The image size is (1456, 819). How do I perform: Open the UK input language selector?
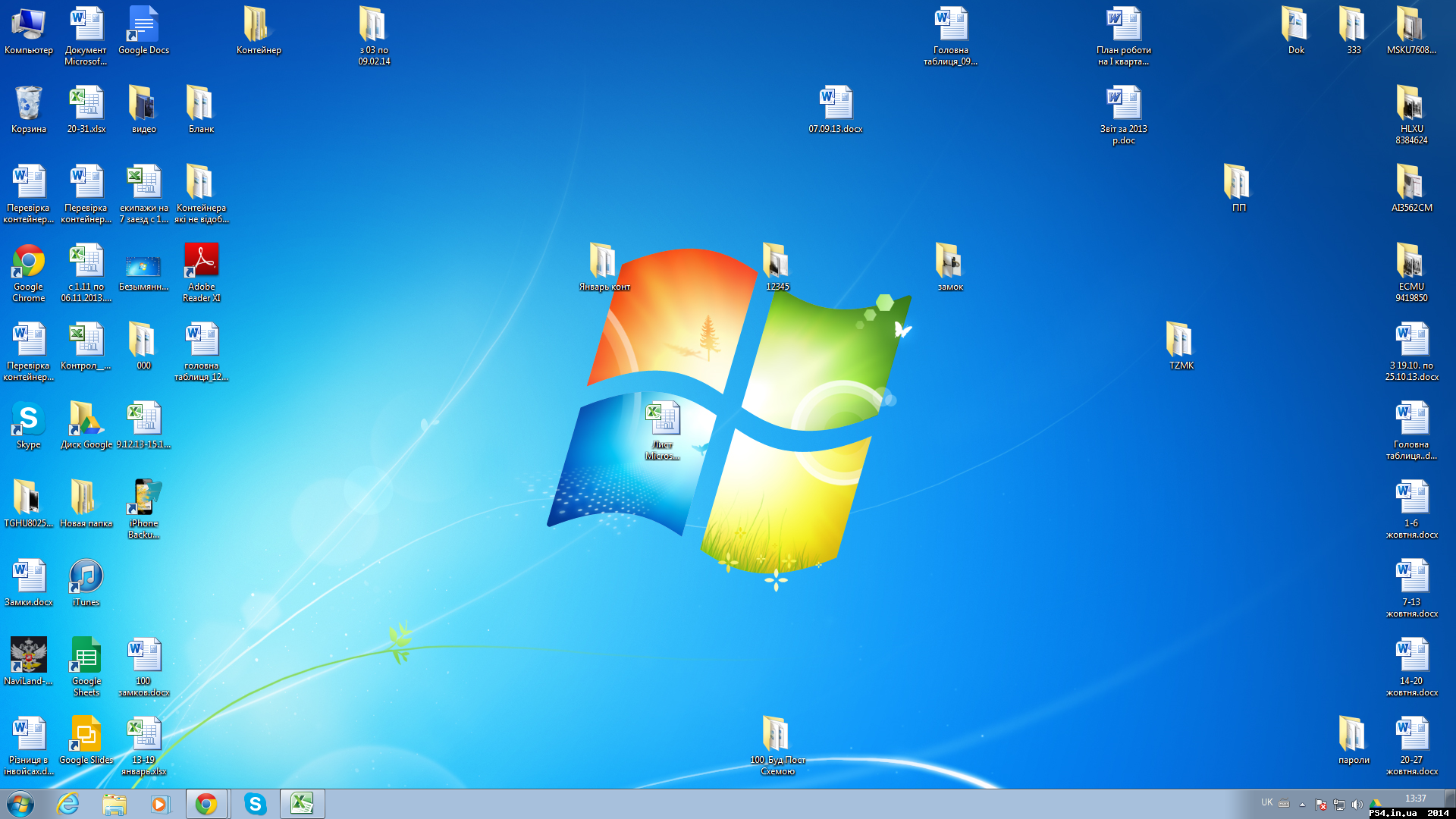pyautogui.click(x=1266, y=802)
